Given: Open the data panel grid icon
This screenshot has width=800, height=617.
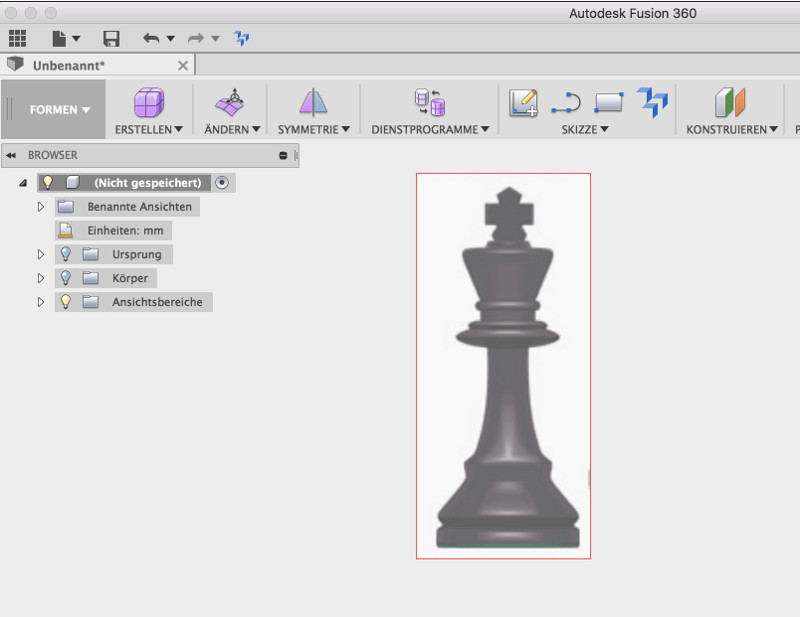Looking at the screenshot, I should click(17, 38).
